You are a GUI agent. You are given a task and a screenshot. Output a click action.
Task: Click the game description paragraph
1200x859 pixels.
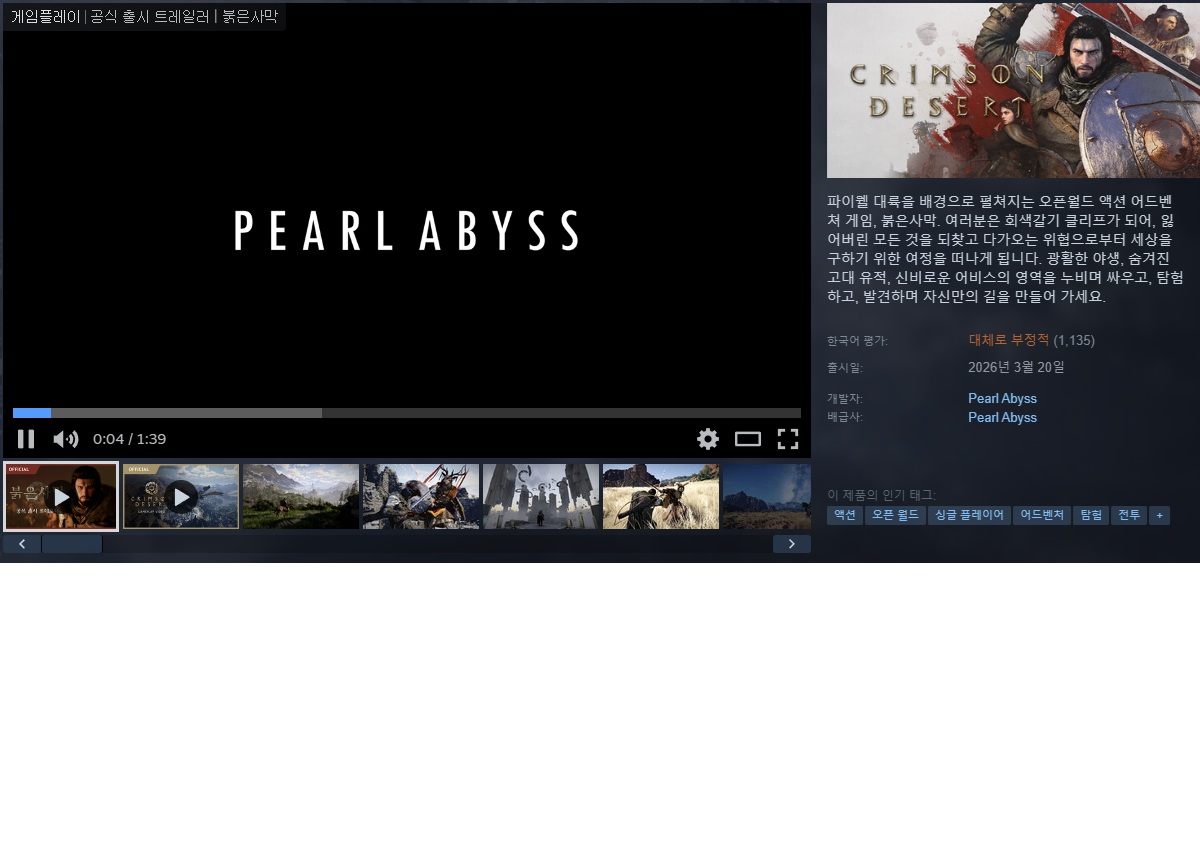point(1005,249)
